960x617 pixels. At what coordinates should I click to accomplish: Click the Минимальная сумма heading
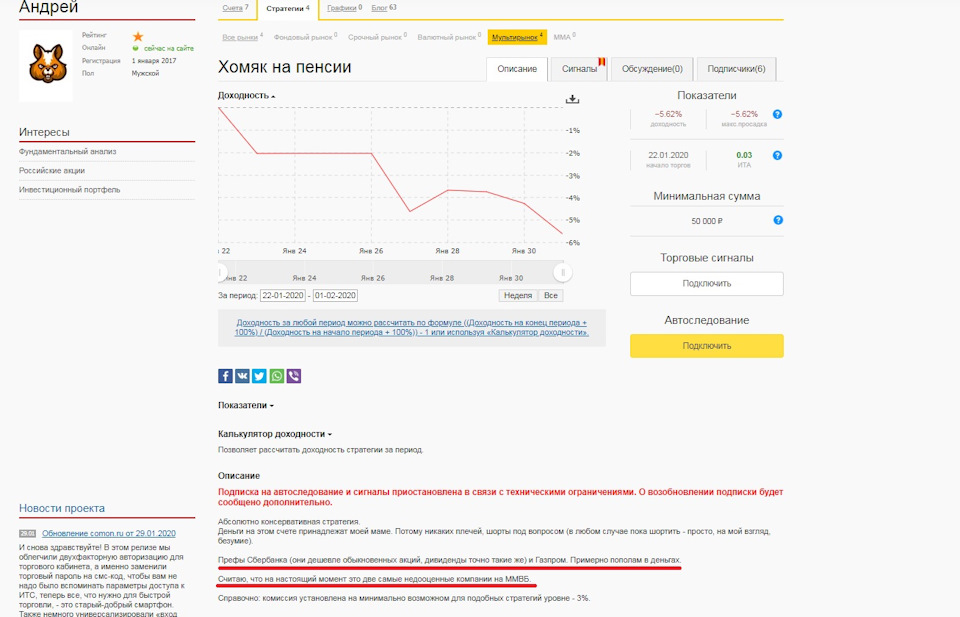pos(707,196)
